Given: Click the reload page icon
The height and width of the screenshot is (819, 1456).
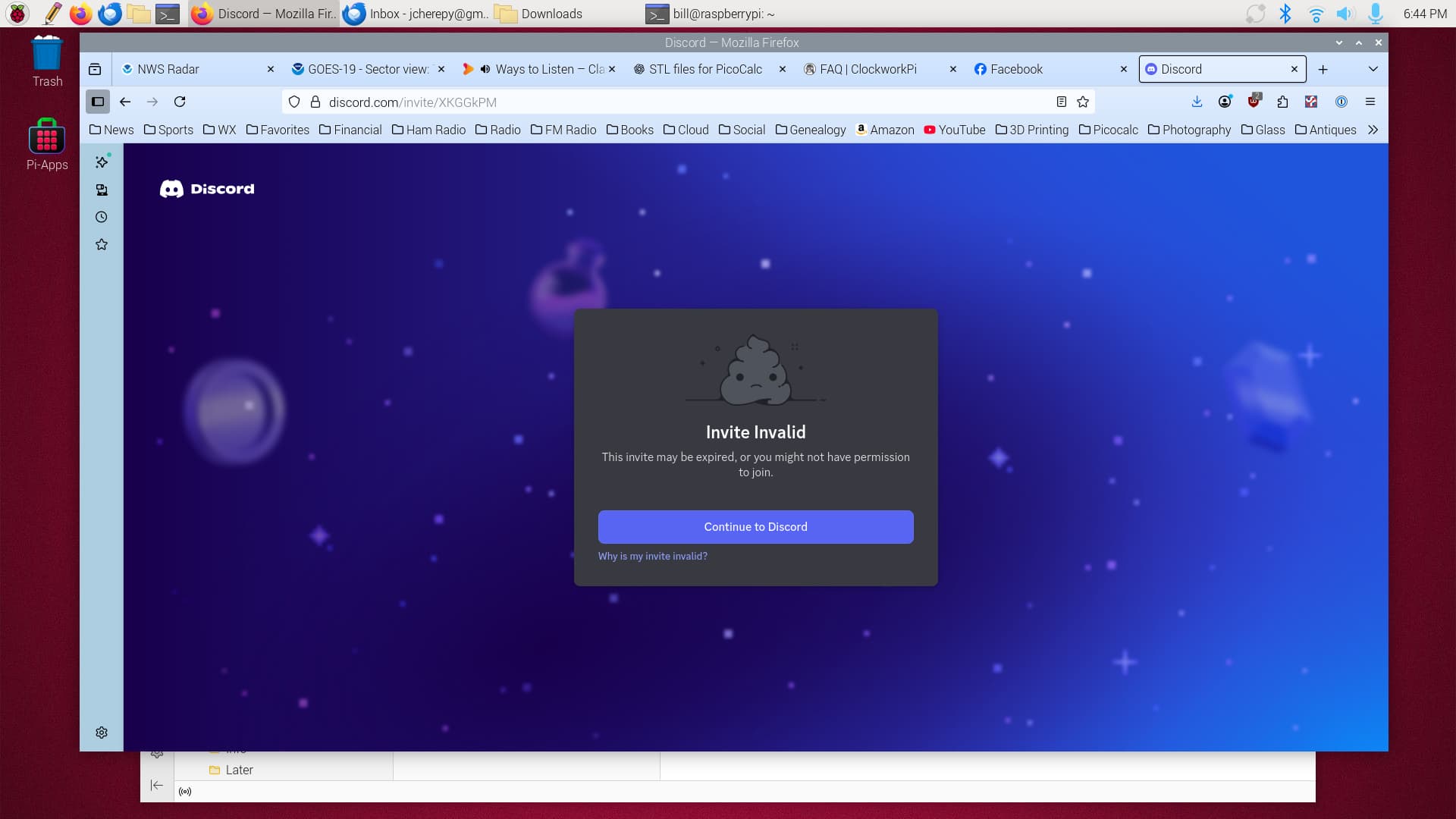Looking at the screenshot, I should click(180, 102).
